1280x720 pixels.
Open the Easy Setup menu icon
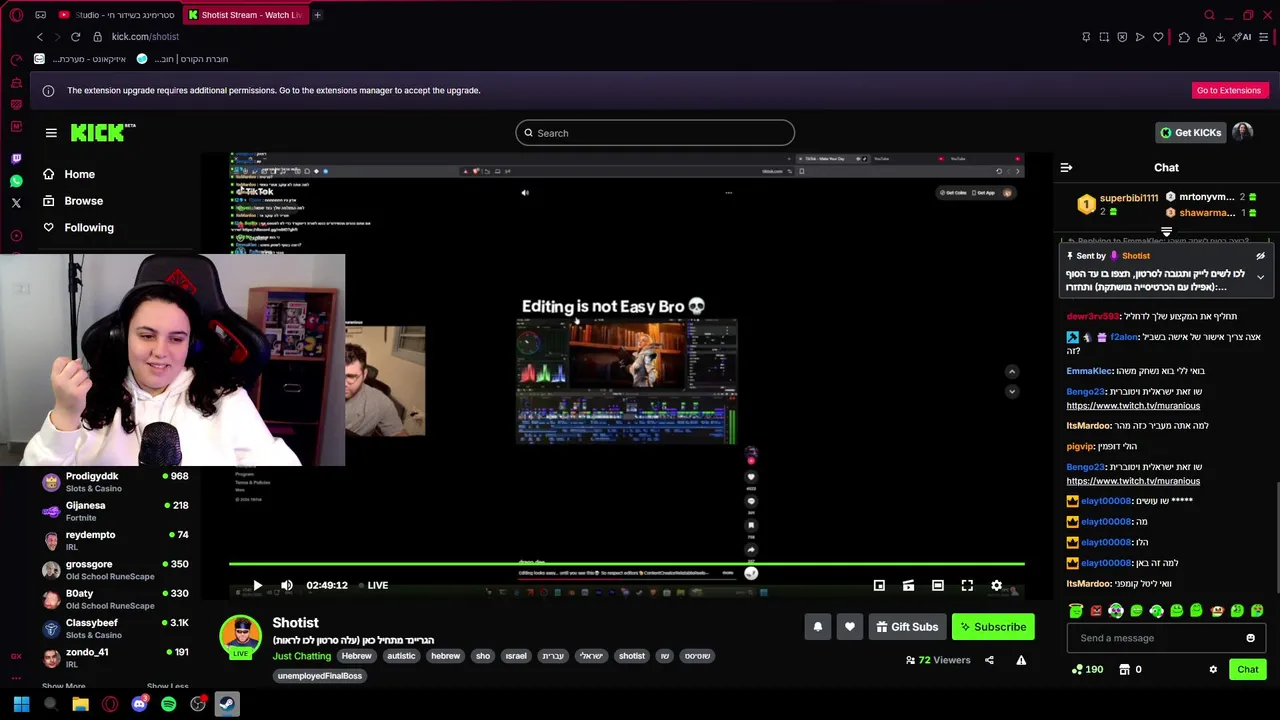point(1264,37)
